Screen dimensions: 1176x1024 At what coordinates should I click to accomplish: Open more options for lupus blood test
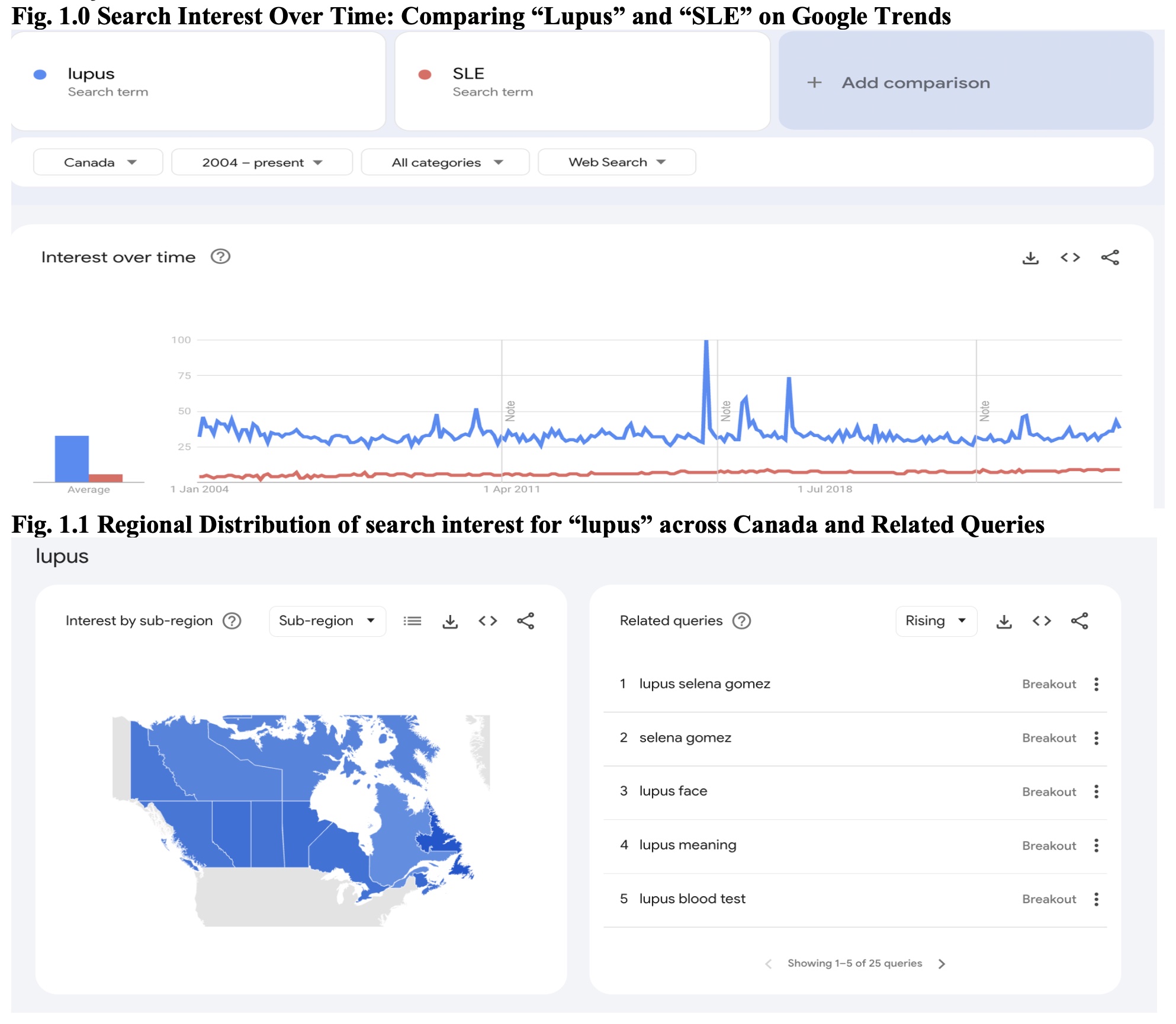click(x=1096, y=899)
